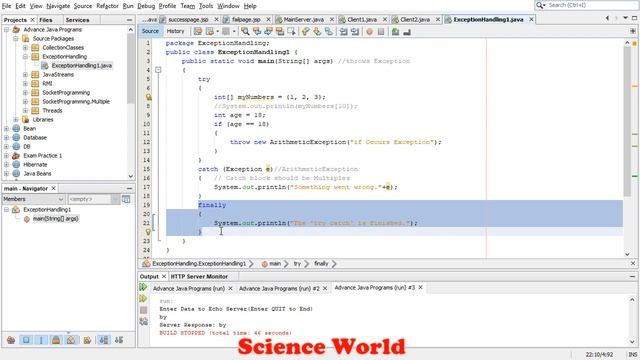Click the Start Macro Recording red icon

[369, 31]
